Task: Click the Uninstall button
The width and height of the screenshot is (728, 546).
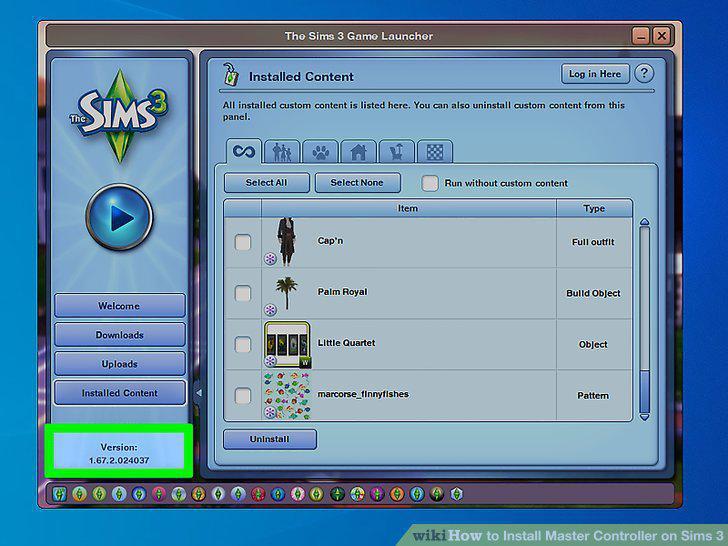Action: point(270,439)
